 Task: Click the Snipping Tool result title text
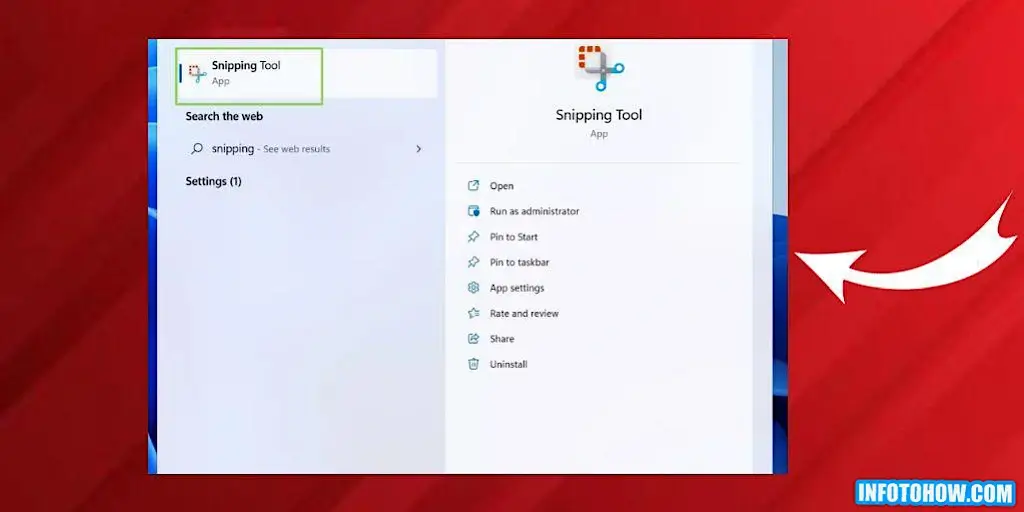tap(246, 66)
